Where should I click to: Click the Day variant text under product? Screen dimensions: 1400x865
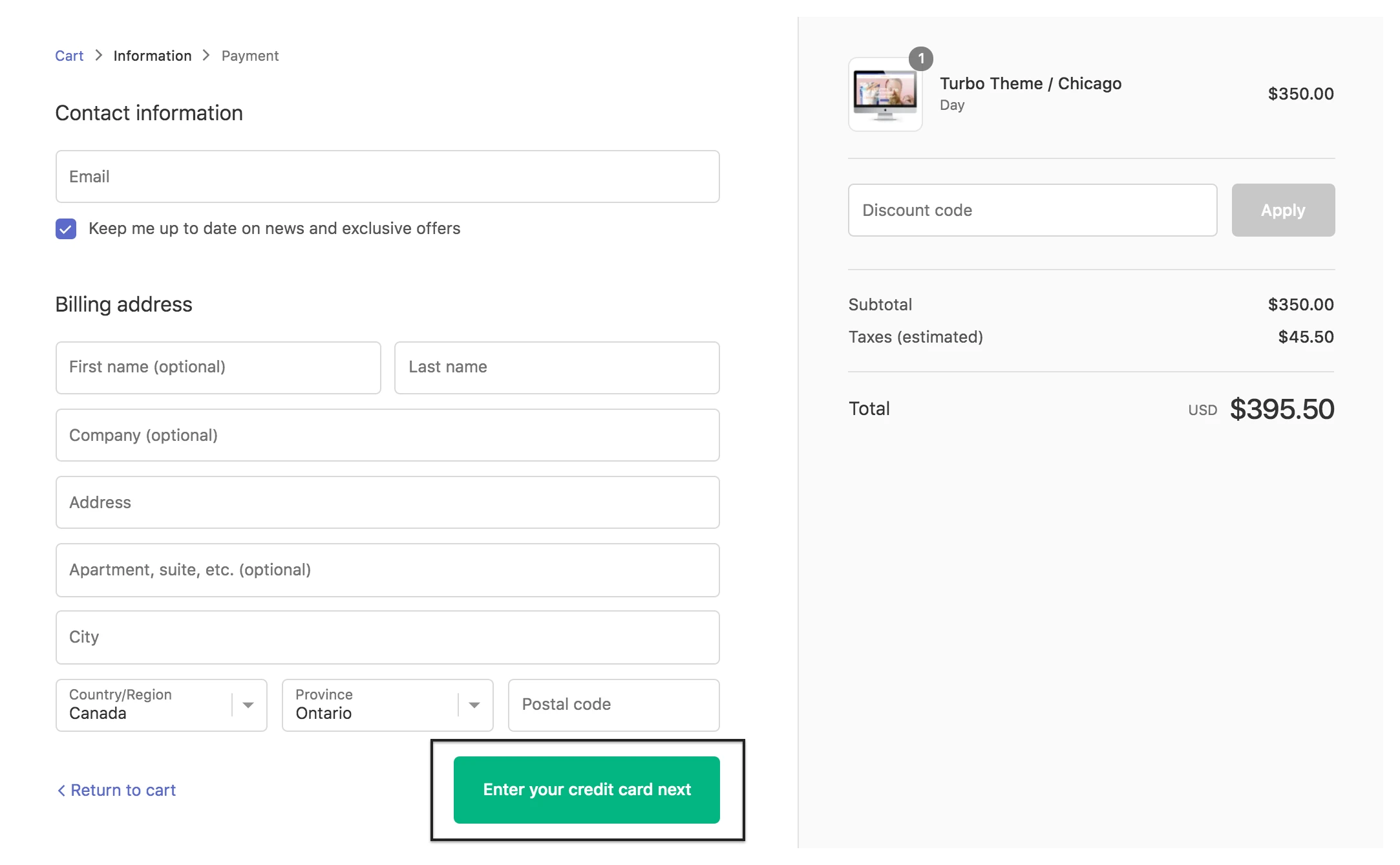951,105
